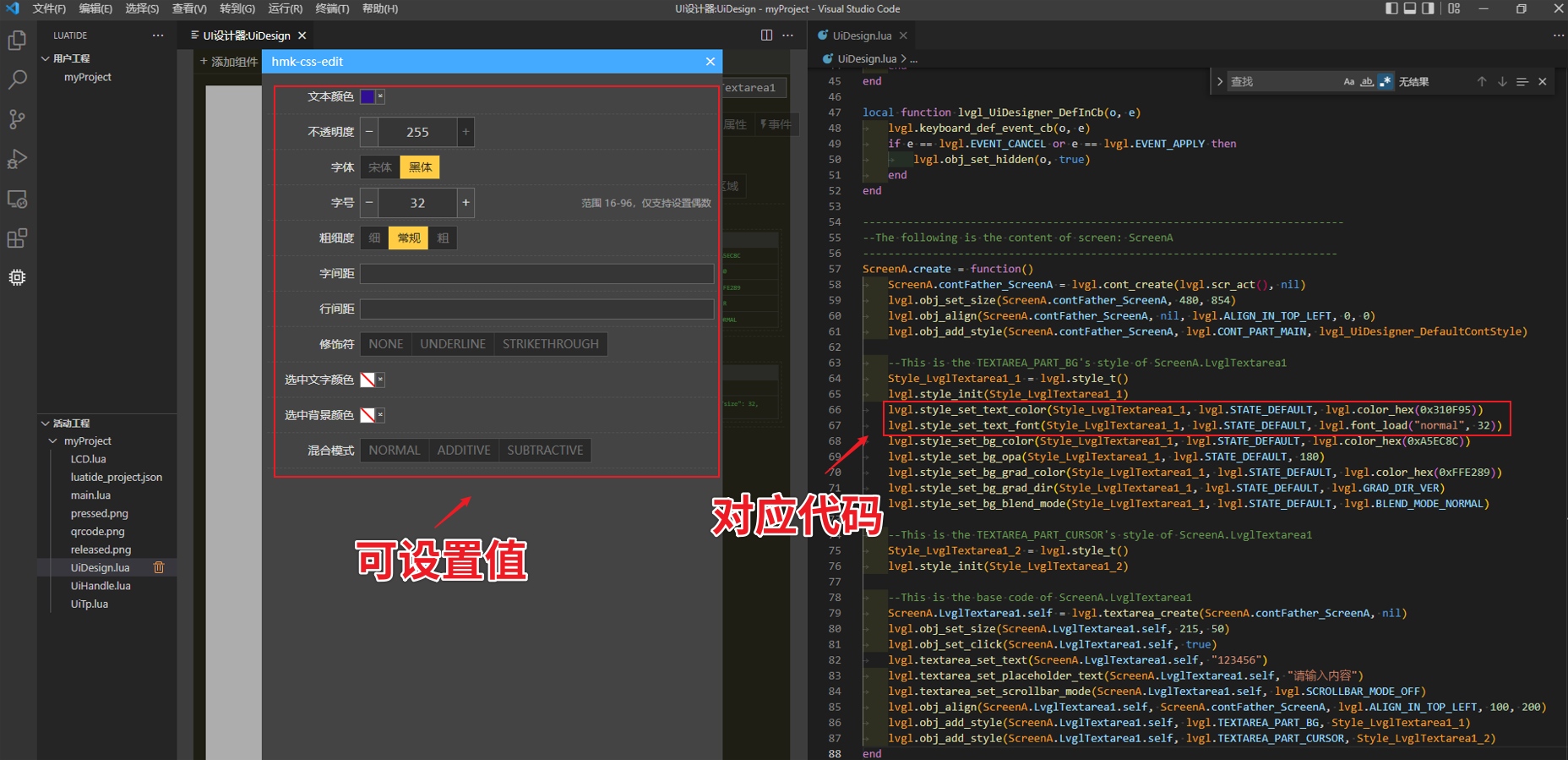
Task: Open the Extensions view
Action: pyautogui.click(x=17, y=238)
